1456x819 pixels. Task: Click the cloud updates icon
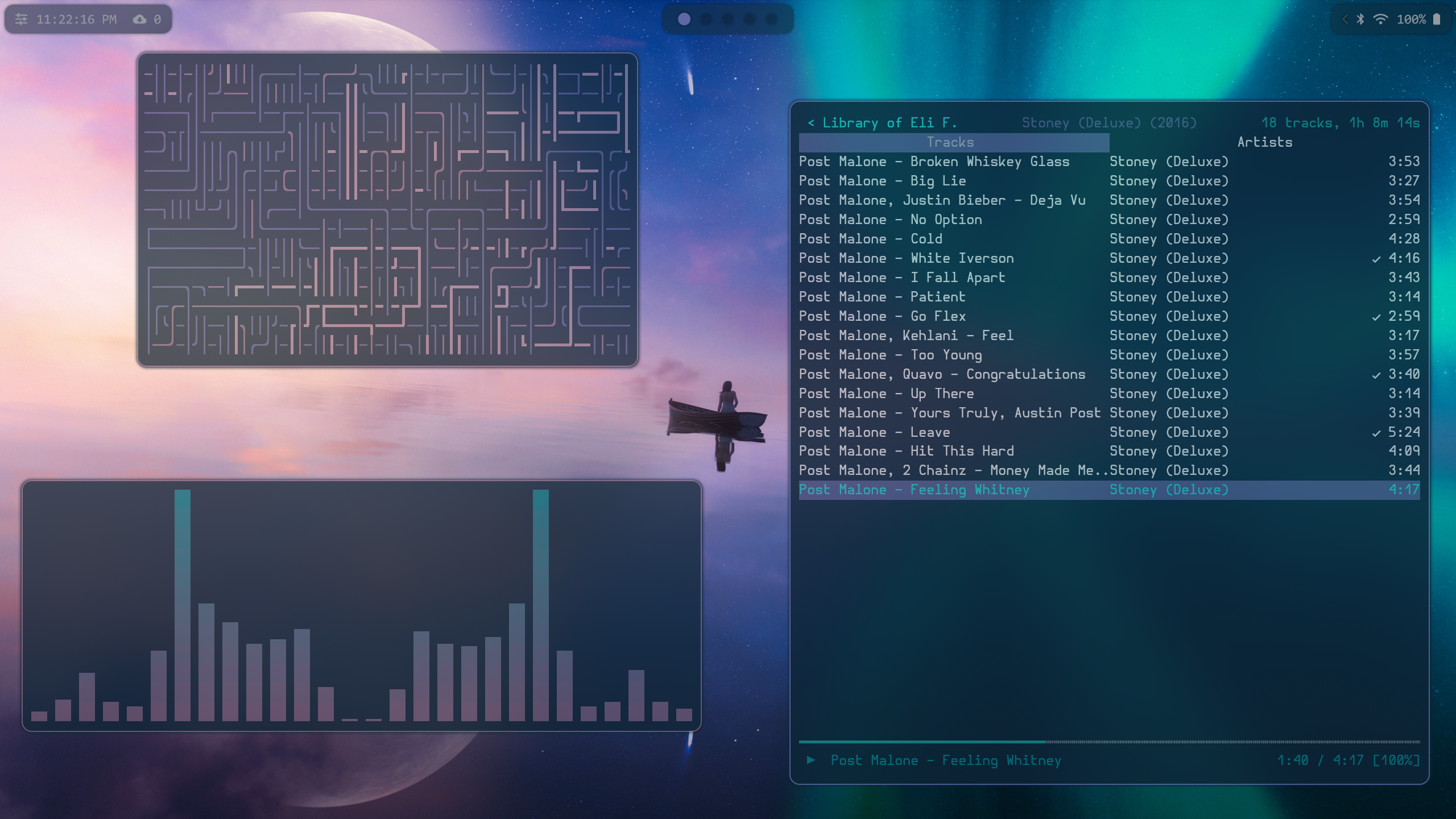point(139,19)
